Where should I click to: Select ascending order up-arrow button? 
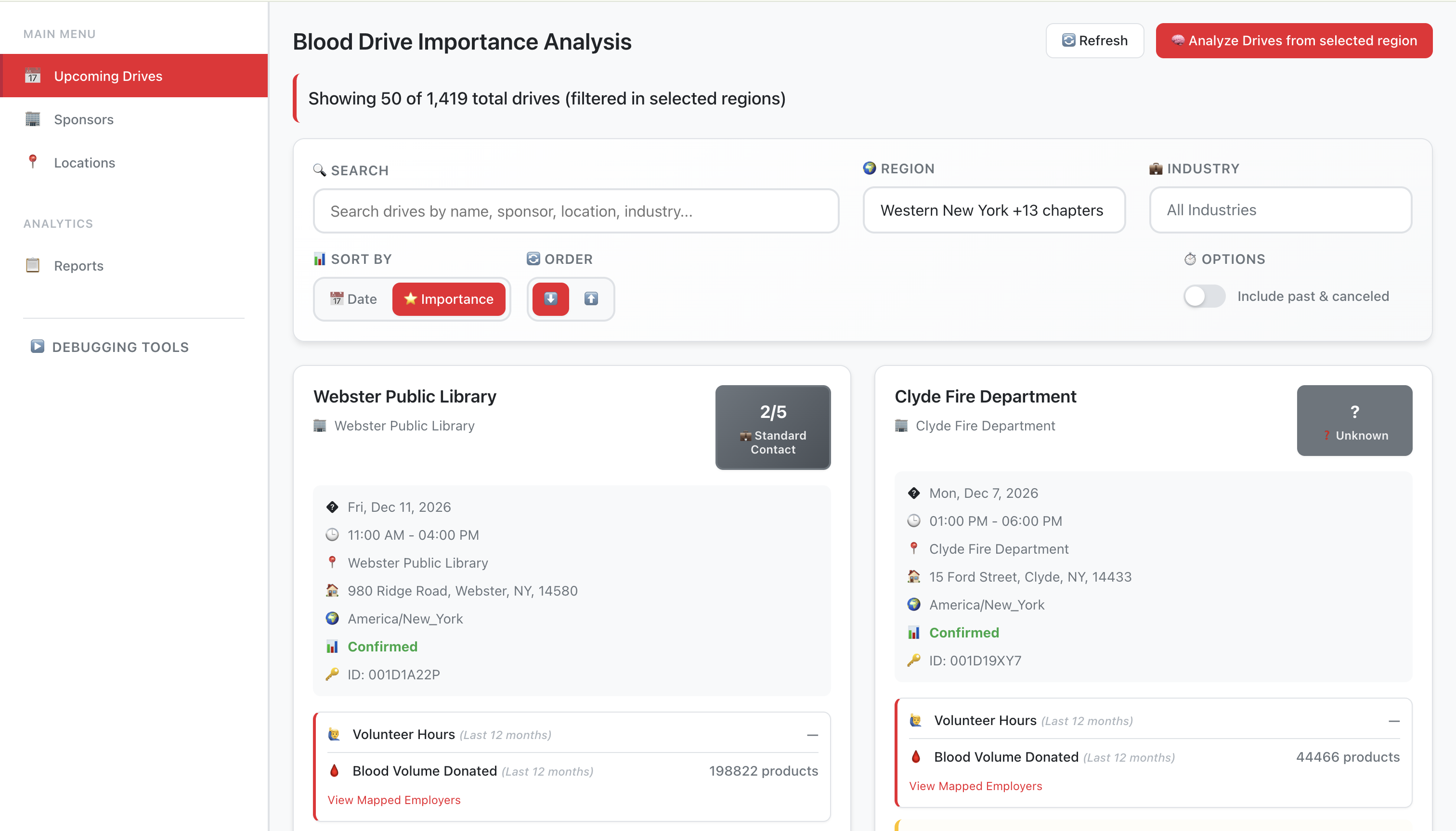point(591,299)
